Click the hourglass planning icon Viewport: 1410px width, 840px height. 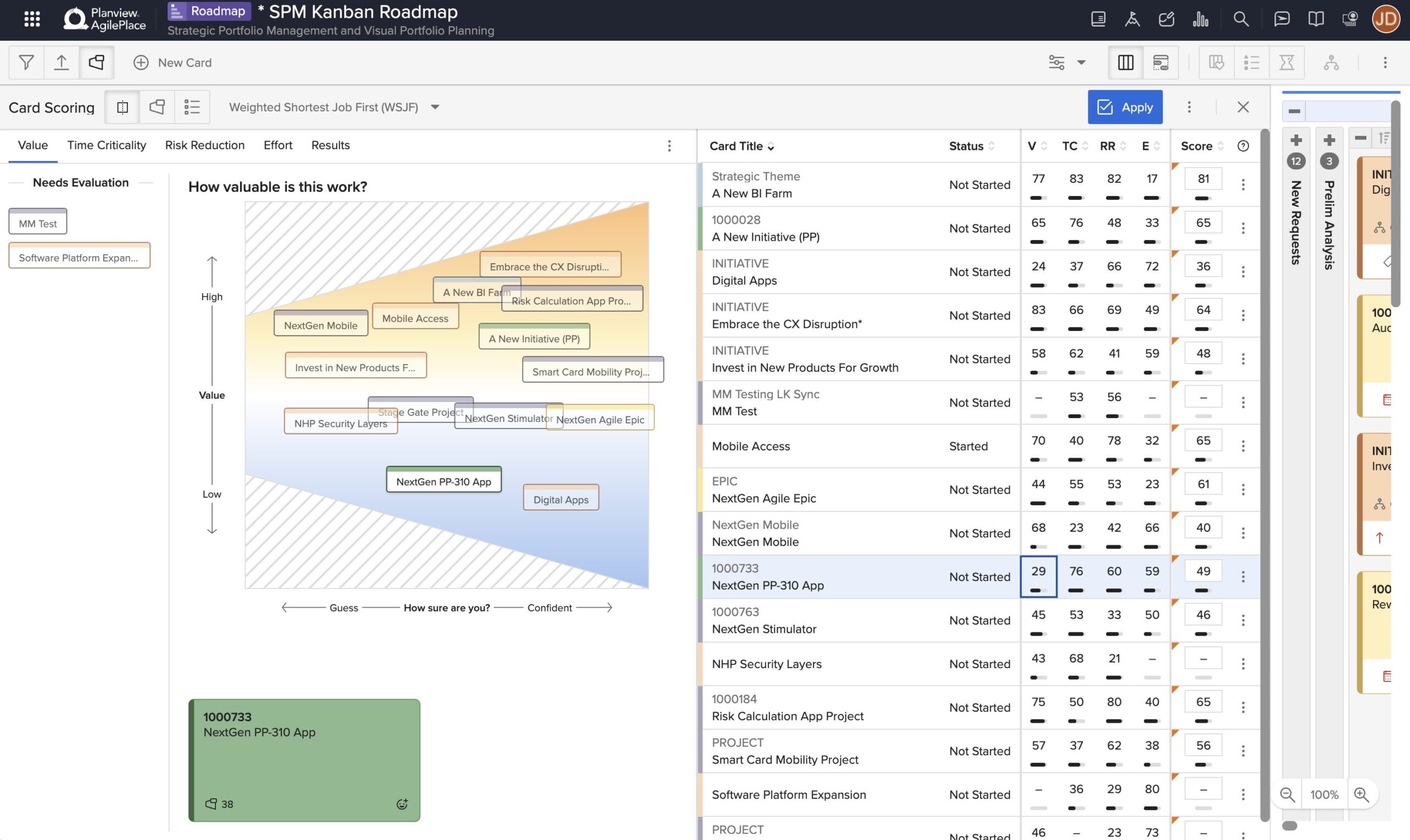[x=1286, y=62]
